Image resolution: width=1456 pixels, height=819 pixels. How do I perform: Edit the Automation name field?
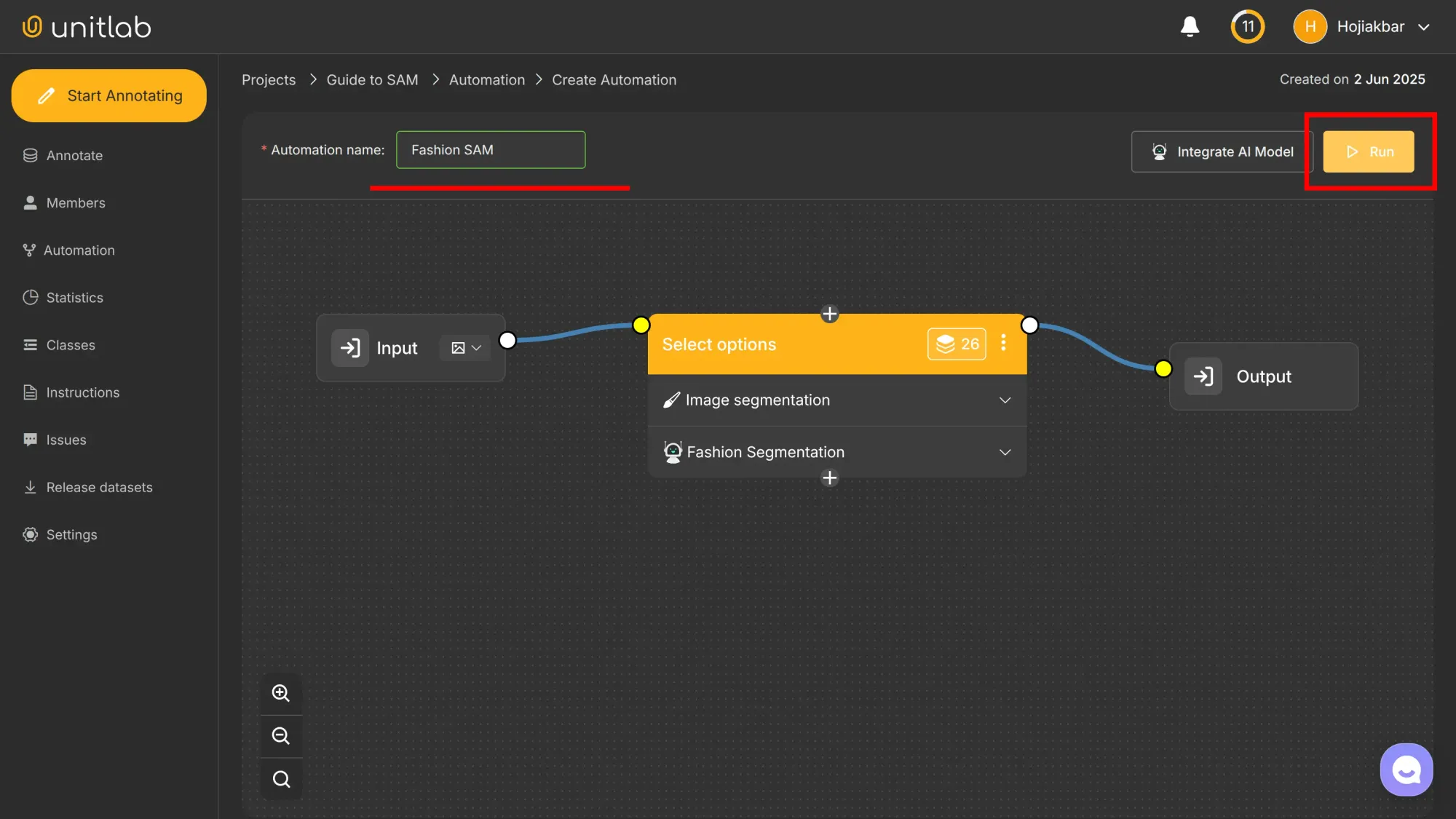(x=490, y=149)
